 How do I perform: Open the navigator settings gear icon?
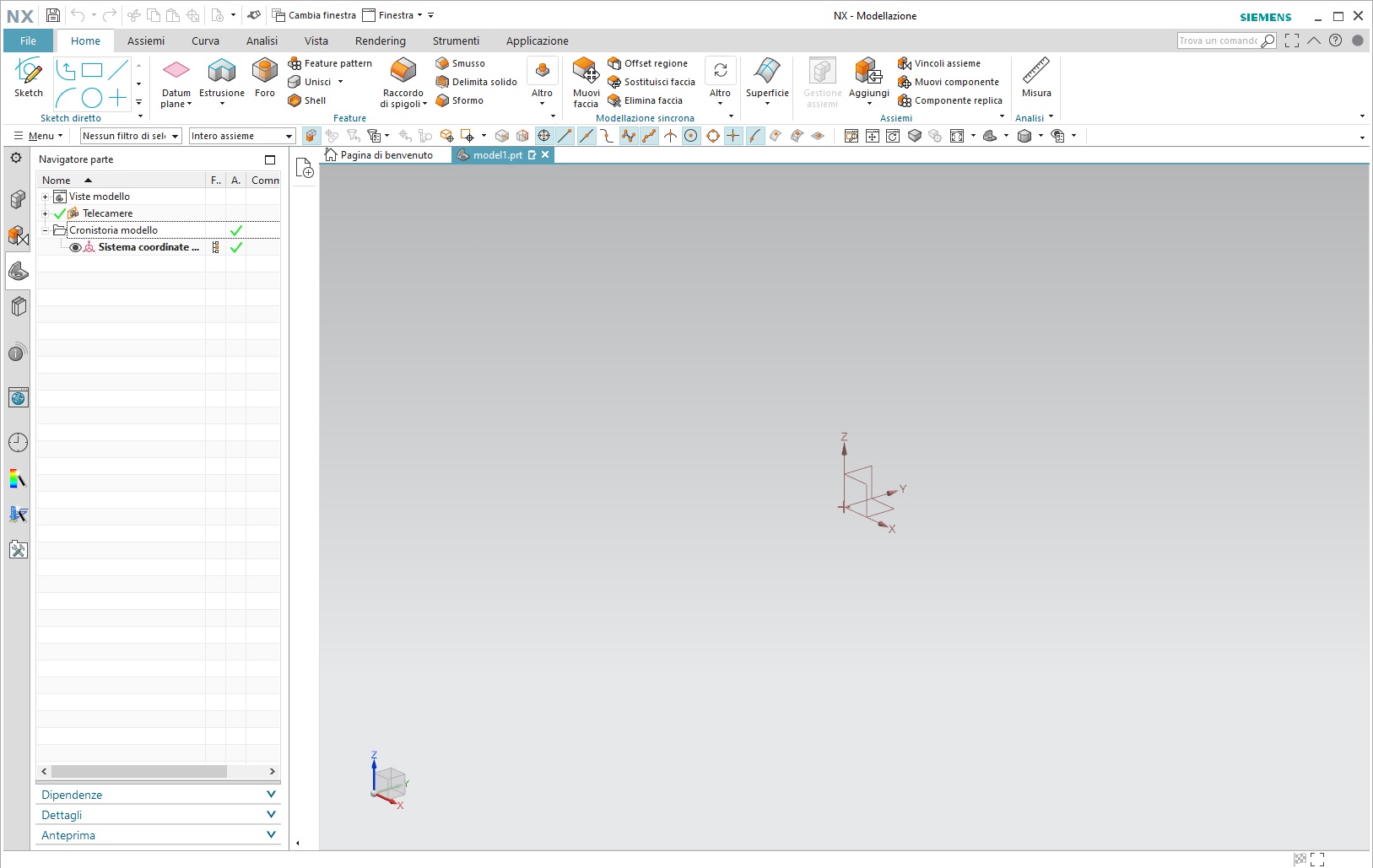(x=16, y=158)
